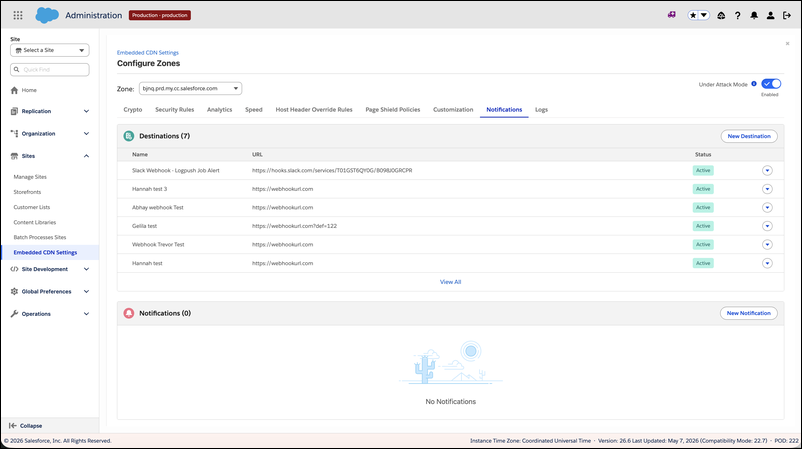
Task: Click the Salesforce cloud logo
Action: 47,15
